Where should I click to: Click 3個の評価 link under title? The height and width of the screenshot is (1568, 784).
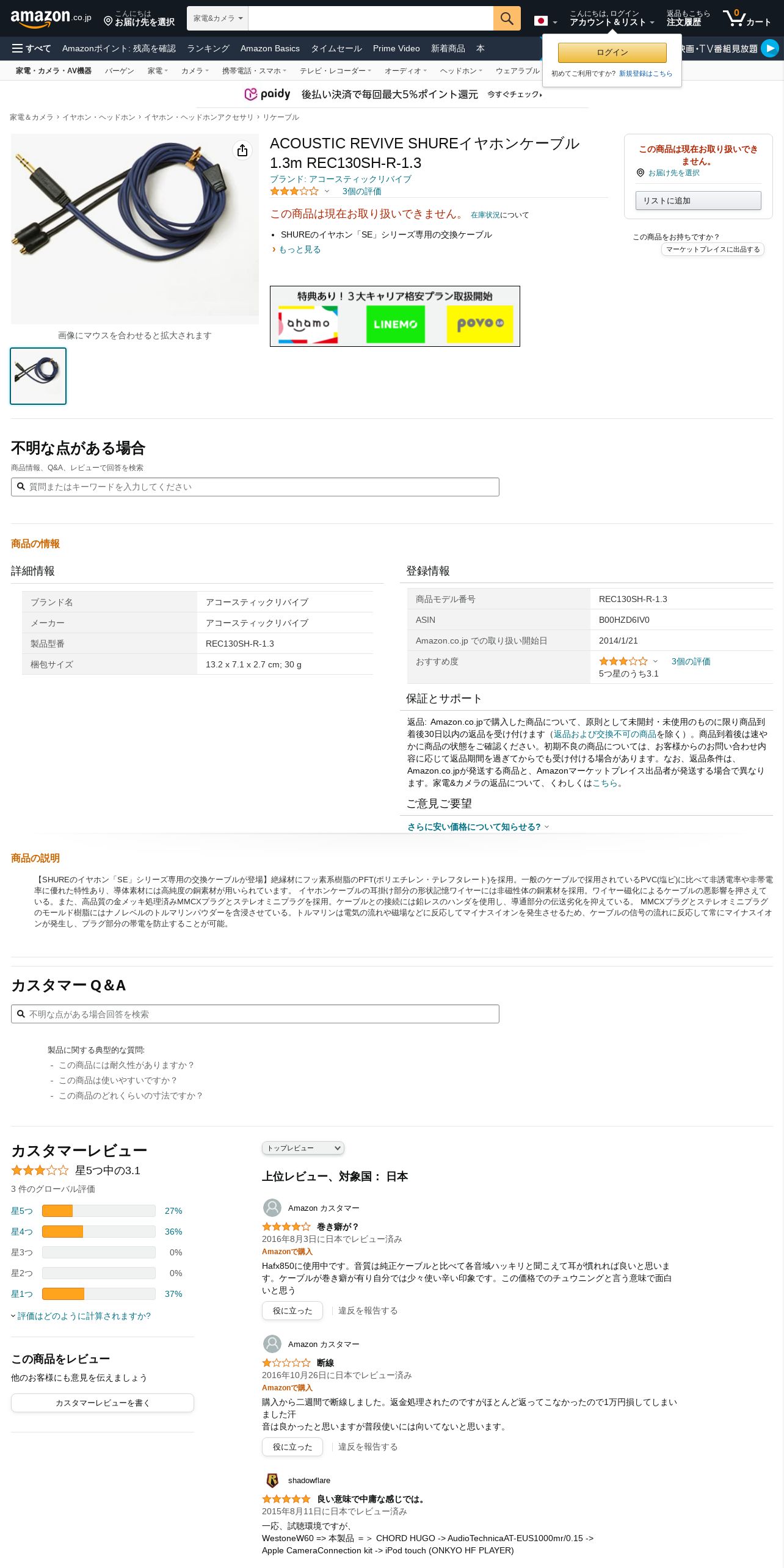coord(361,191)
